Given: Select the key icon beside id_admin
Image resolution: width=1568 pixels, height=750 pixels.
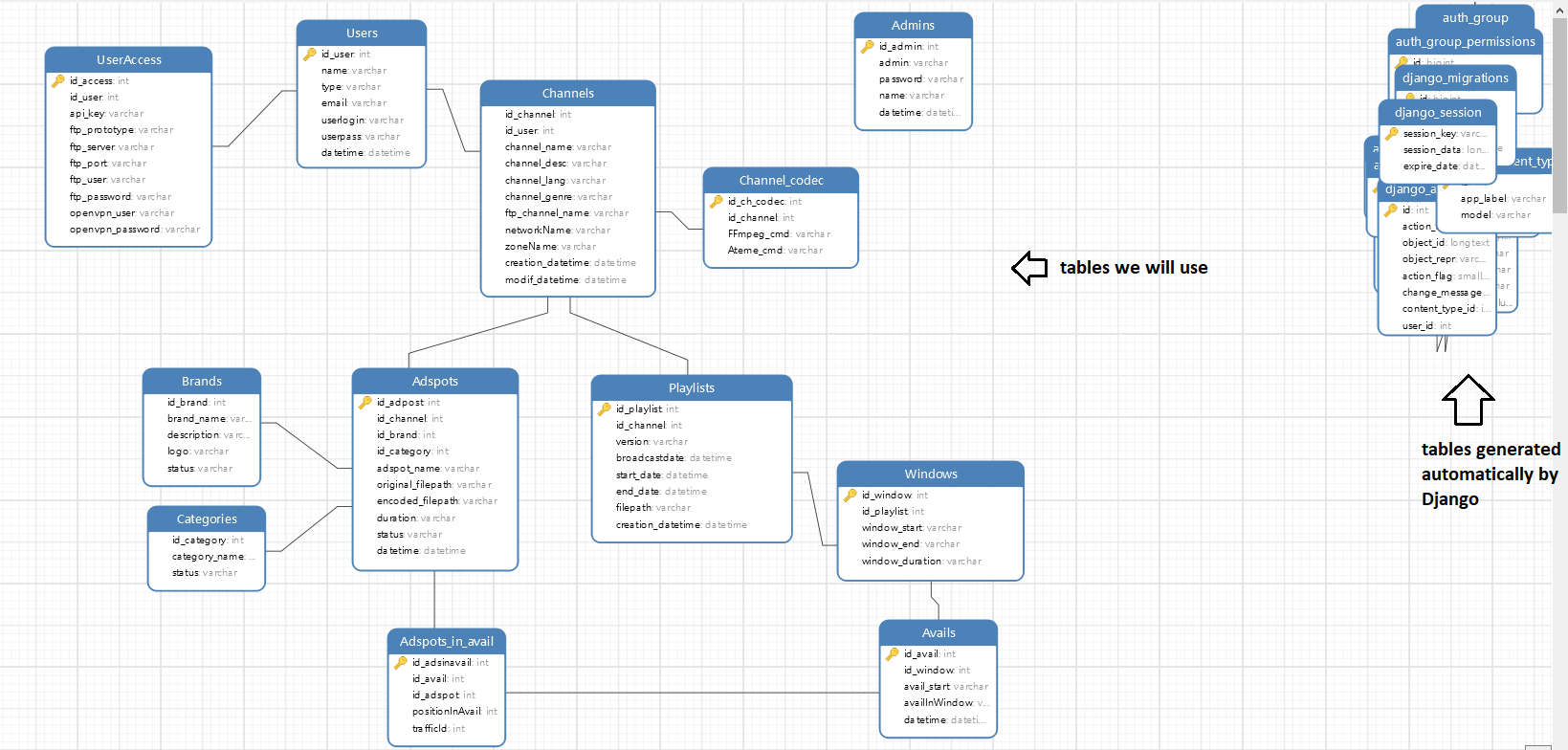Looking at the screenshot, I should tap(868, 47).
